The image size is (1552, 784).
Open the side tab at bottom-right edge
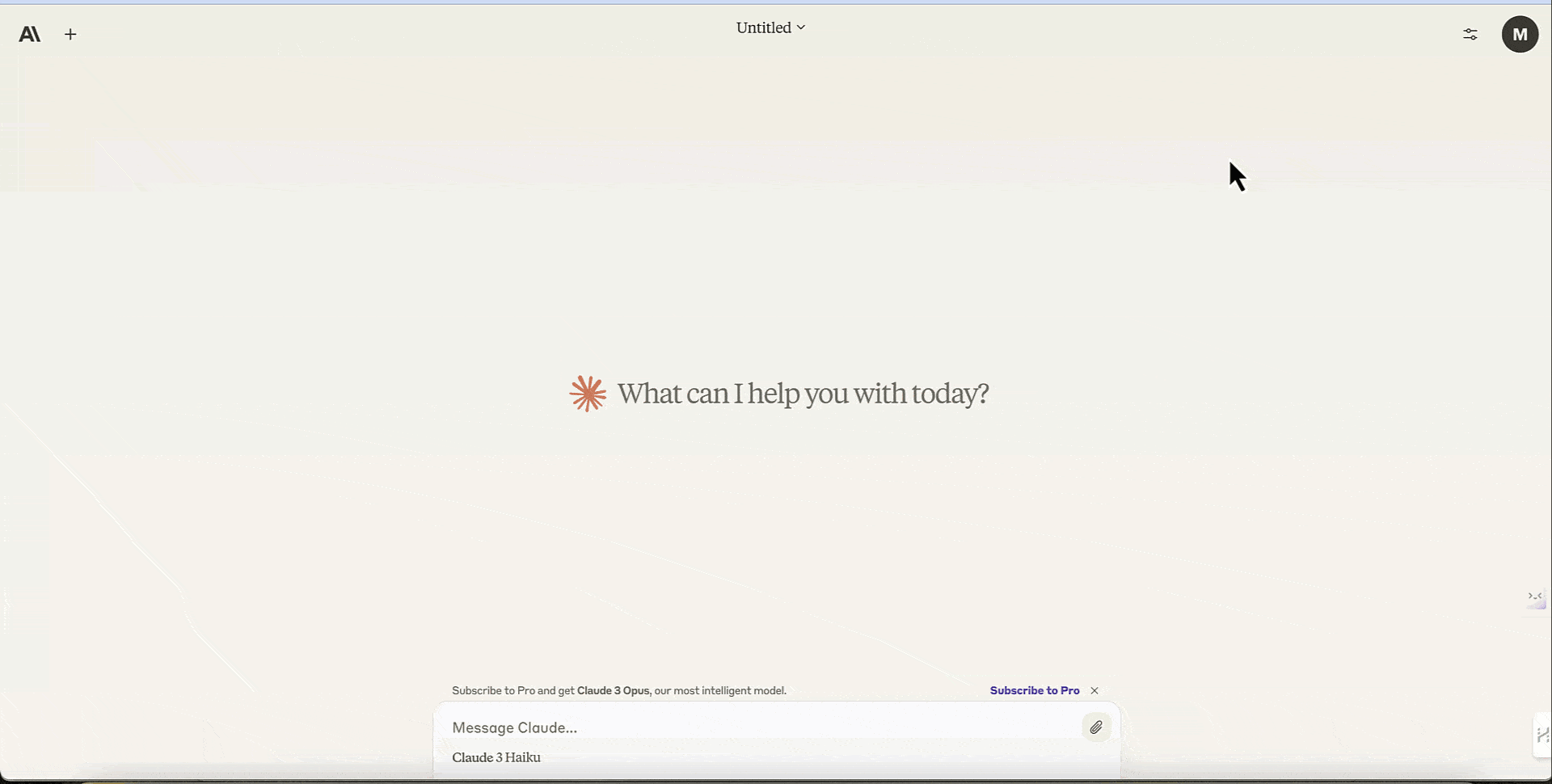click(1541, 736)
